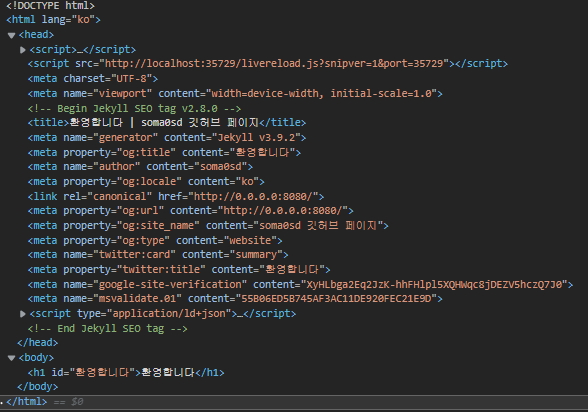
Task: Click the "width=device-width, initial-scale=1.0" content value
Action: click(321, 93)
